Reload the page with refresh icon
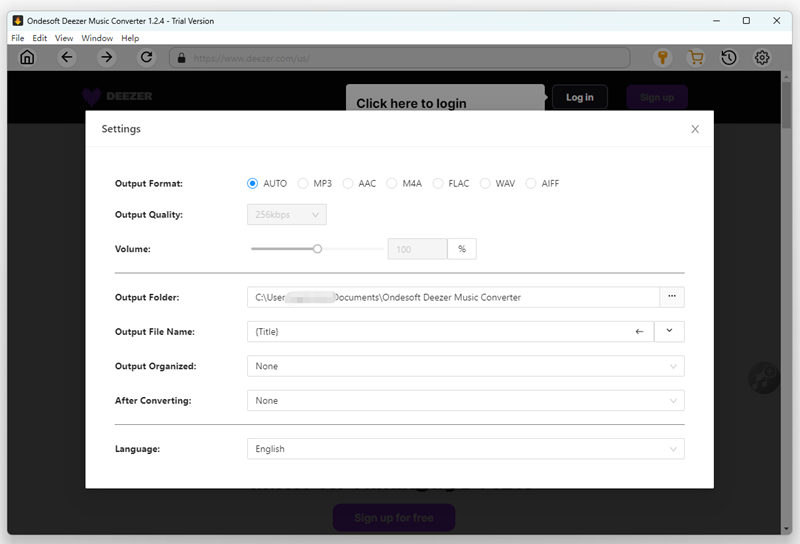Image resolution: width=800 pixels, height=544 pixels. (146, 57)
